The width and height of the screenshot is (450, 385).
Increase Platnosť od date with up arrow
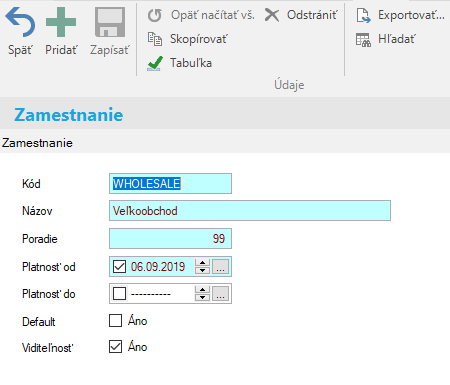[x=202, y=263]
